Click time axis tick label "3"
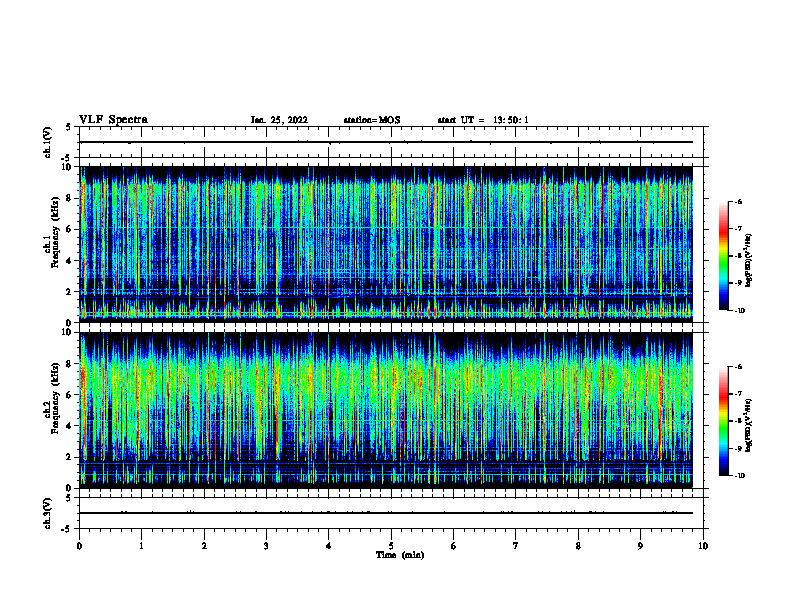 coord(266,546)
